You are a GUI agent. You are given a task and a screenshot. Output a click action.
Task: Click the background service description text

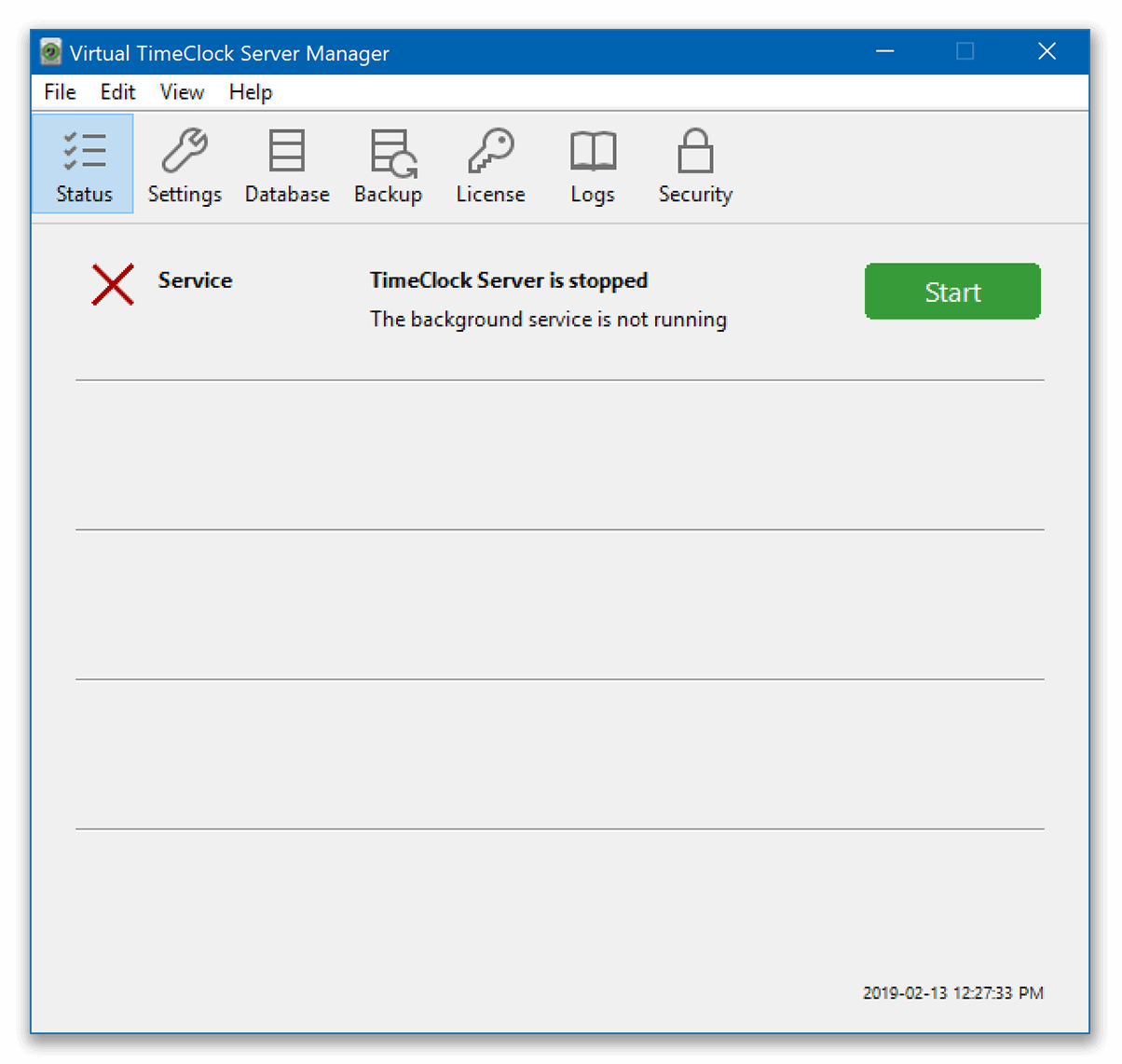coord(548,319)
